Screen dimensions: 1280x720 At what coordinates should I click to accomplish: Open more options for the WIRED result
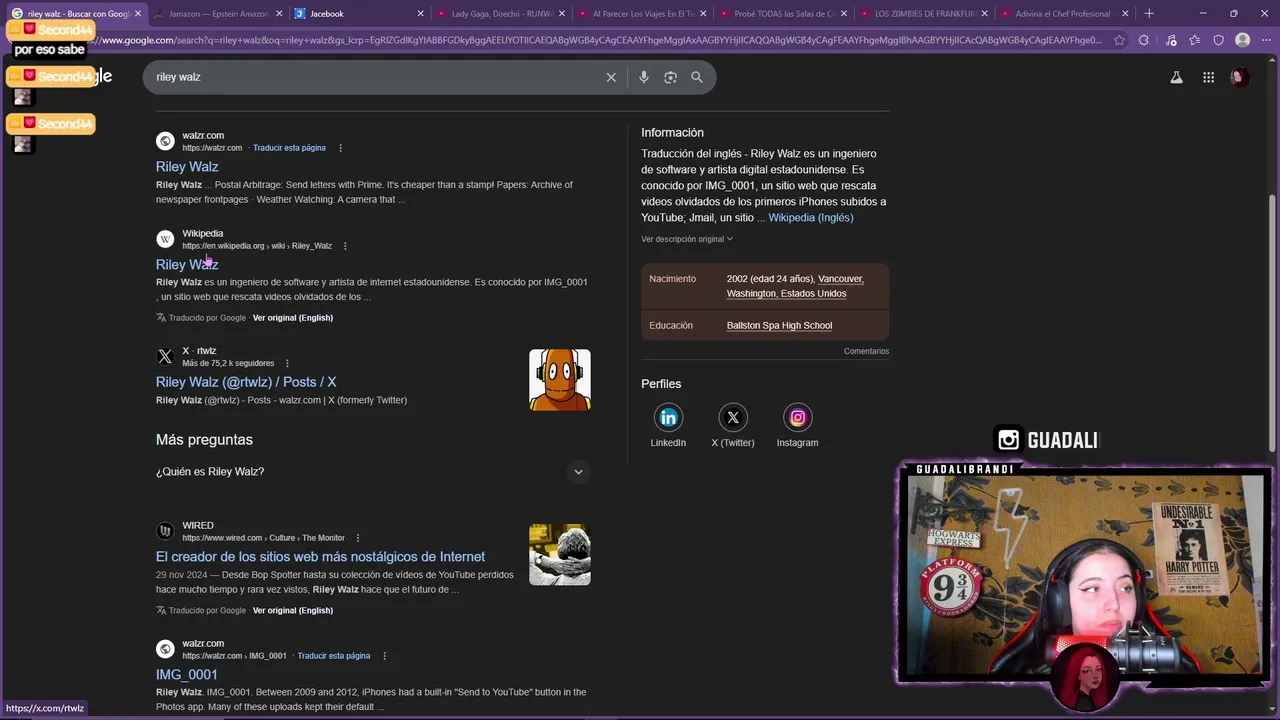(357, 538)
